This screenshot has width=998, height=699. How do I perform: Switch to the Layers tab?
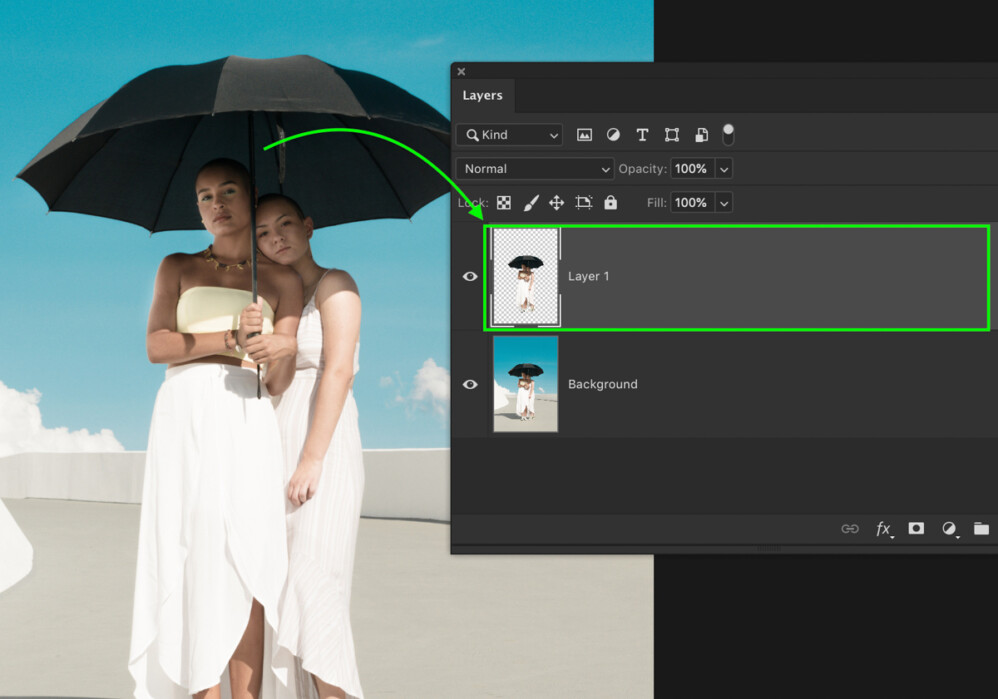(483, 95)
